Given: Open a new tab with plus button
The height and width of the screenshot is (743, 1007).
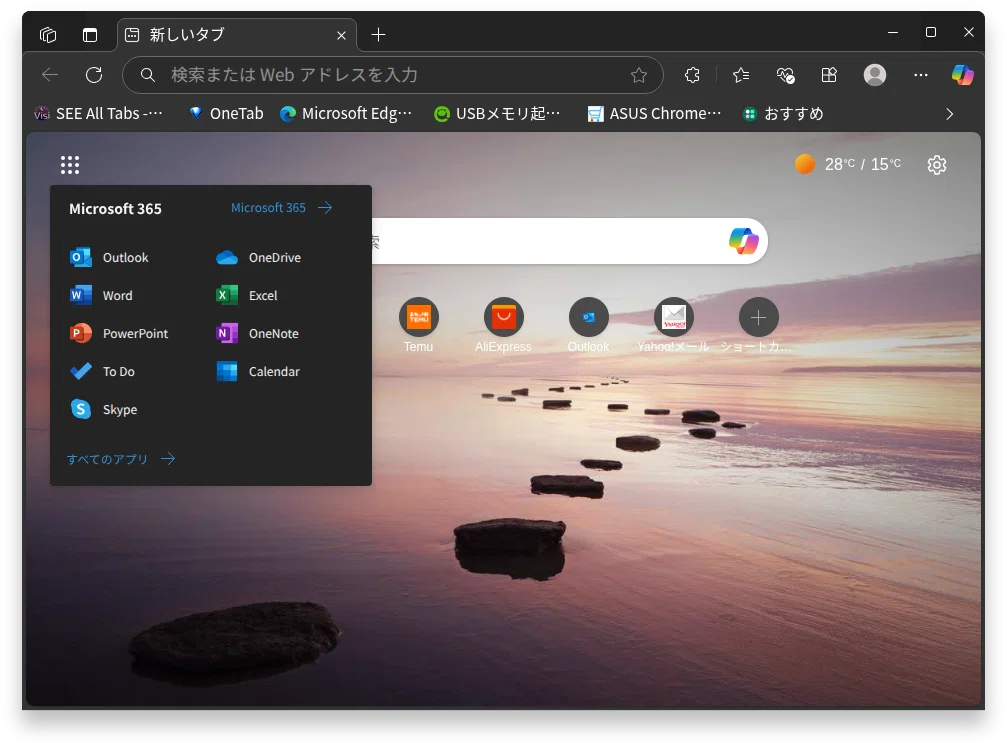Looking at the screenshot, I should (378, 35).
